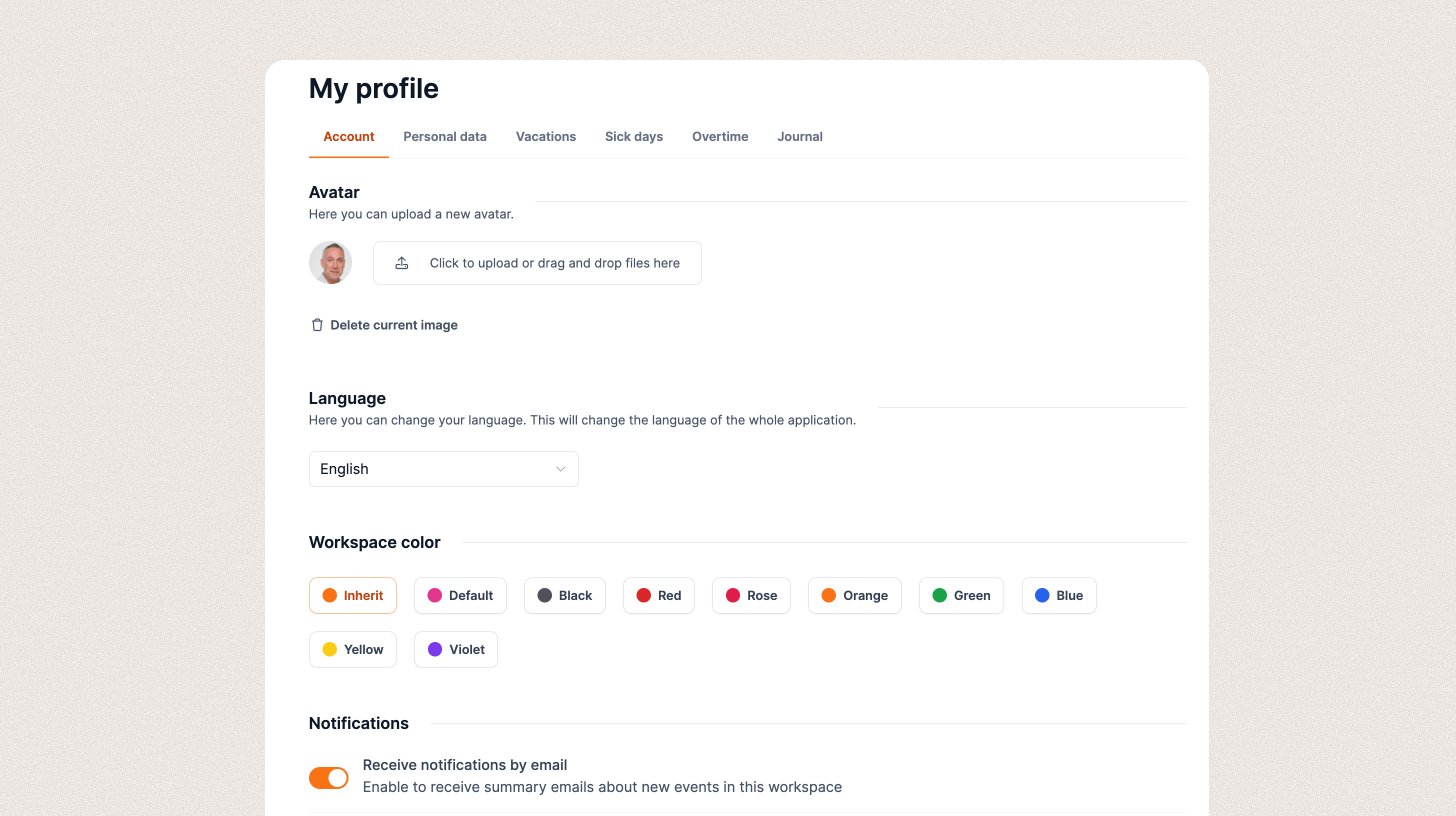Switch to the Personal data tab
This screenshot has width=1456, height=816.
tap(445, 137)
